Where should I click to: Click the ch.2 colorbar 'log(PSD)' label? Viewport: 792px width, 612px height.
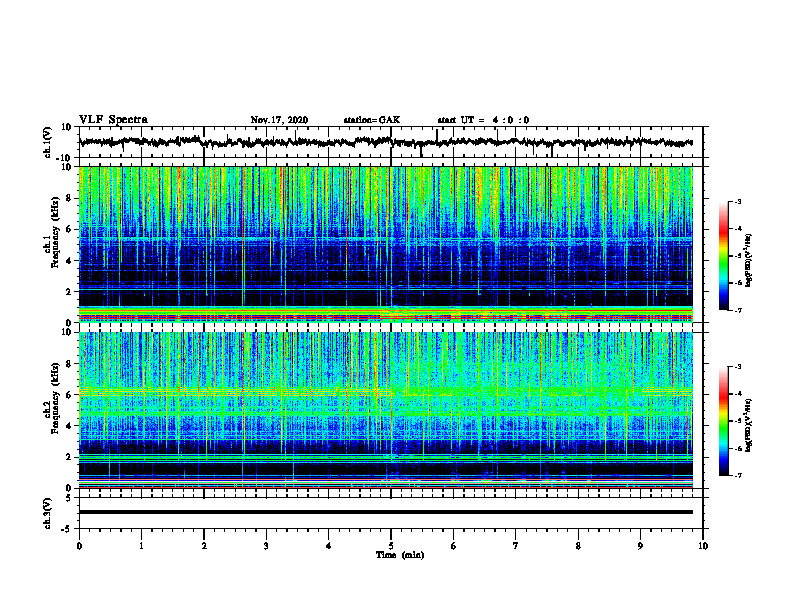click(x=749, y=425)
